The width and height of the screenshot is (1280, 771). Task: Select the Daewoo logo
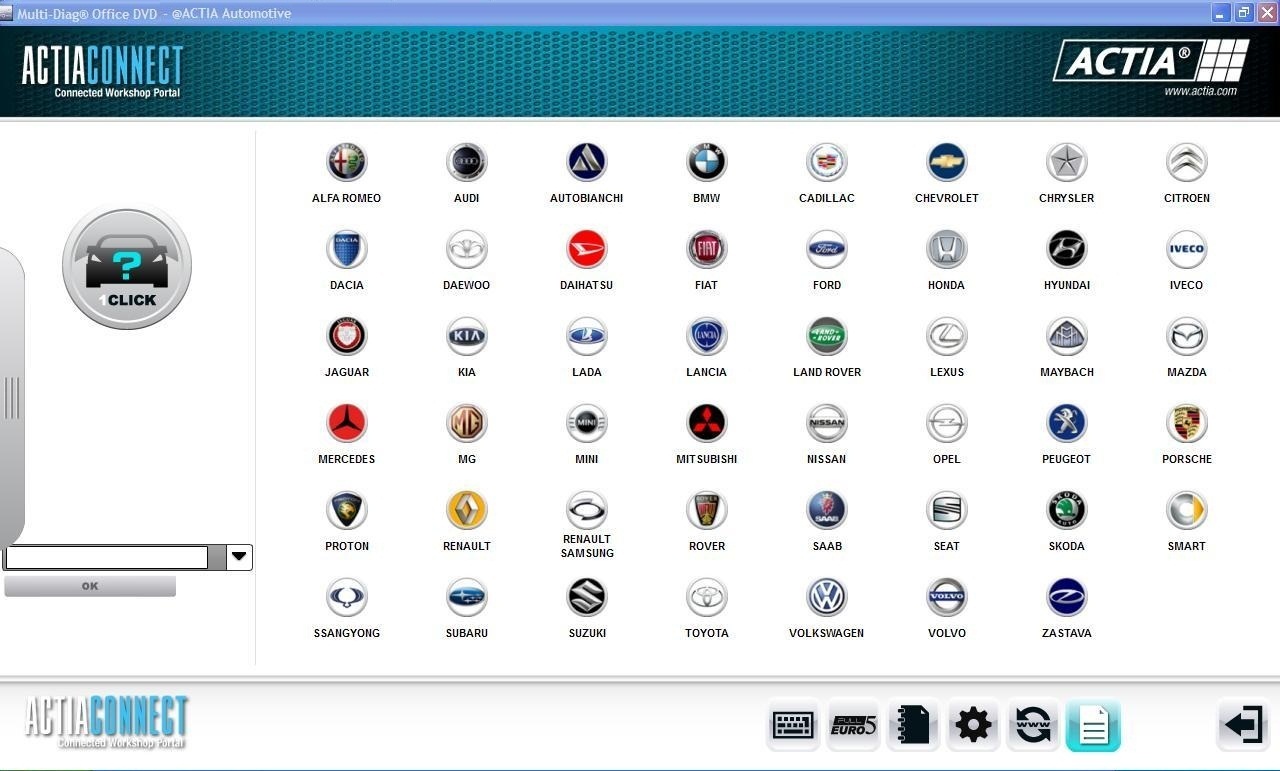pos(467,249)
